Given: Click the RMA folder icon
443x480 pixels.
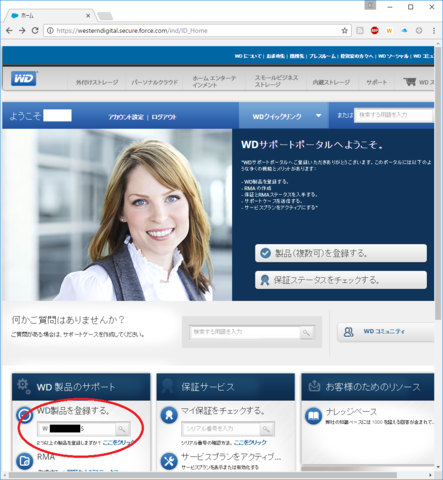Looking at the screenshot, I should 24,461.
